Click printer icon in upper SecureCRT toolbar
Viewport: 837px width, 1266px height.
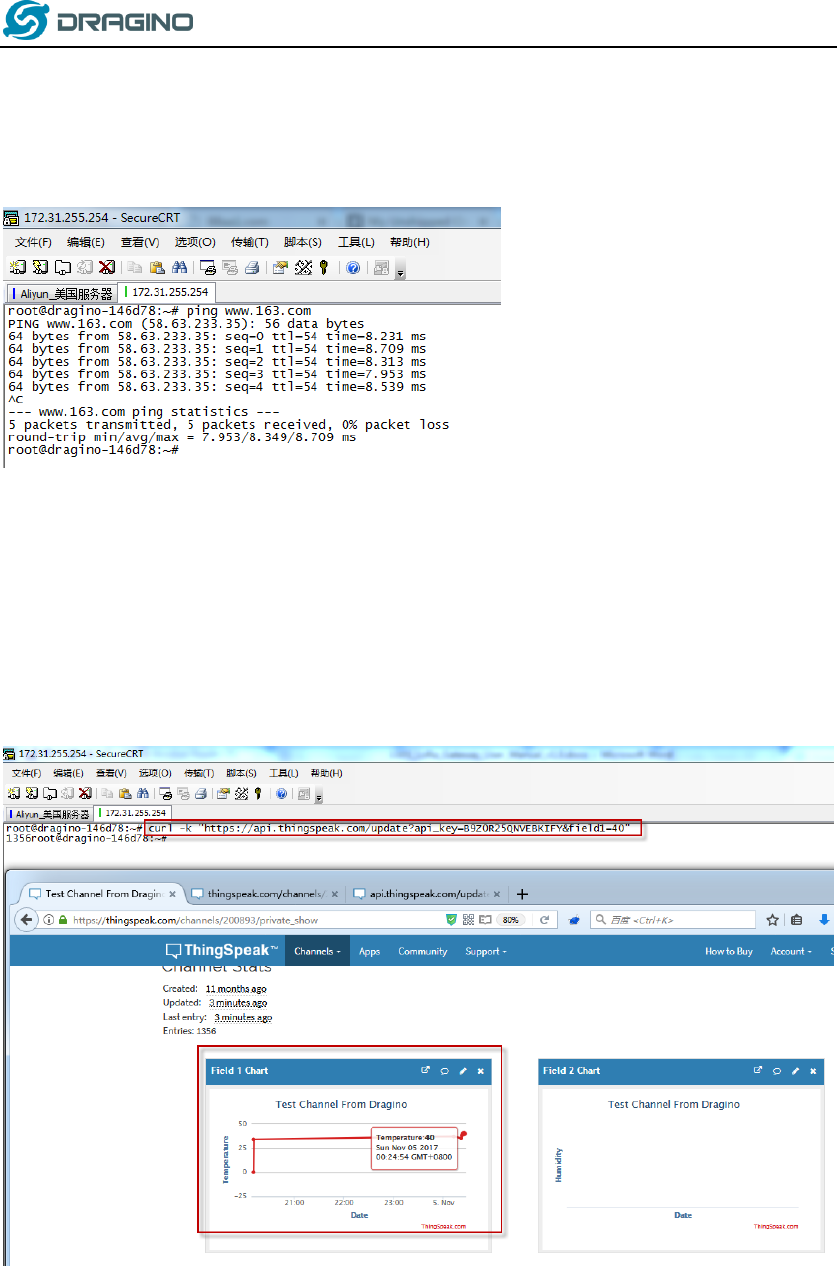pos(253,267)
